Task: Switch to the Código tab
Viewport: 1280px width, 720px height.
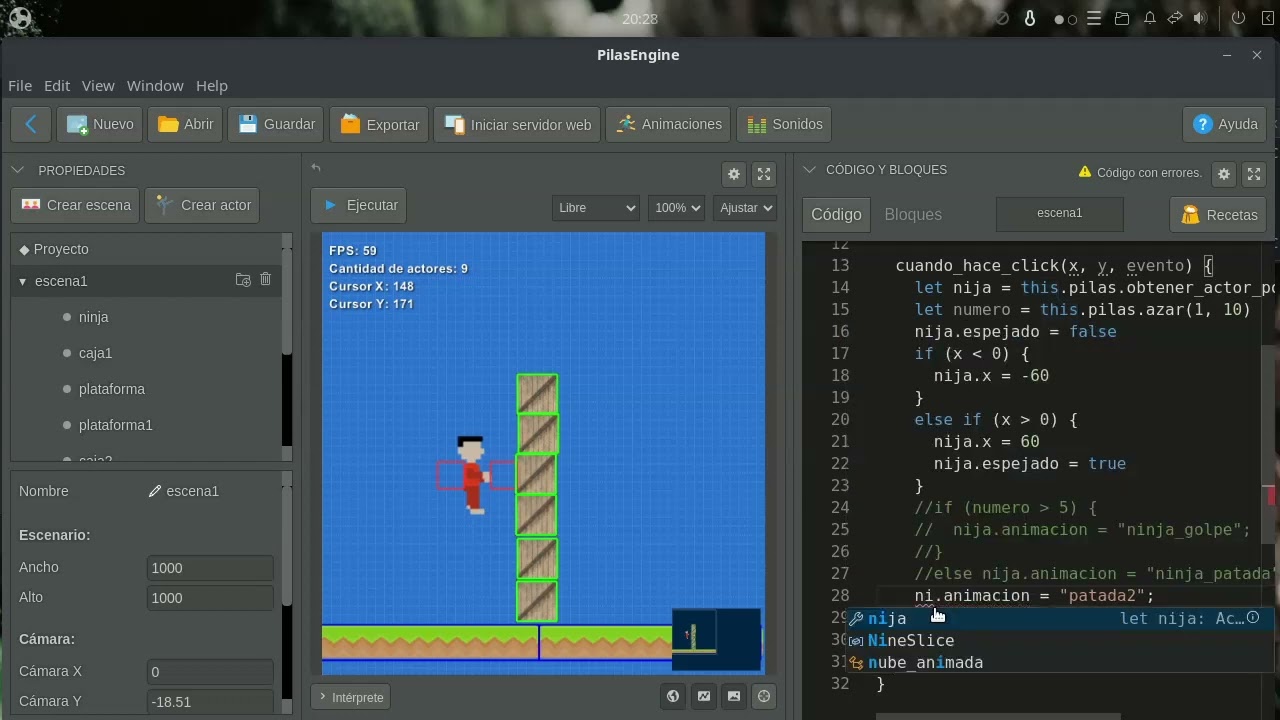Action: click(x=836, y=214)
